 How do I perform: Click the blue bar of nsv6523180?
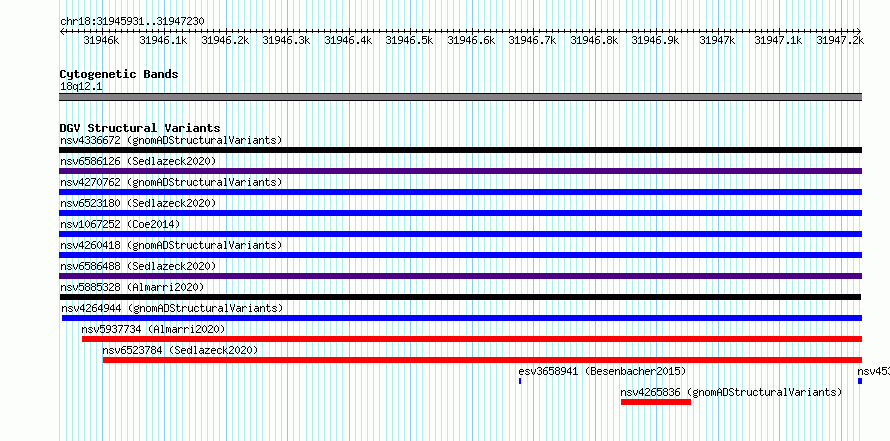coord(460,213)
